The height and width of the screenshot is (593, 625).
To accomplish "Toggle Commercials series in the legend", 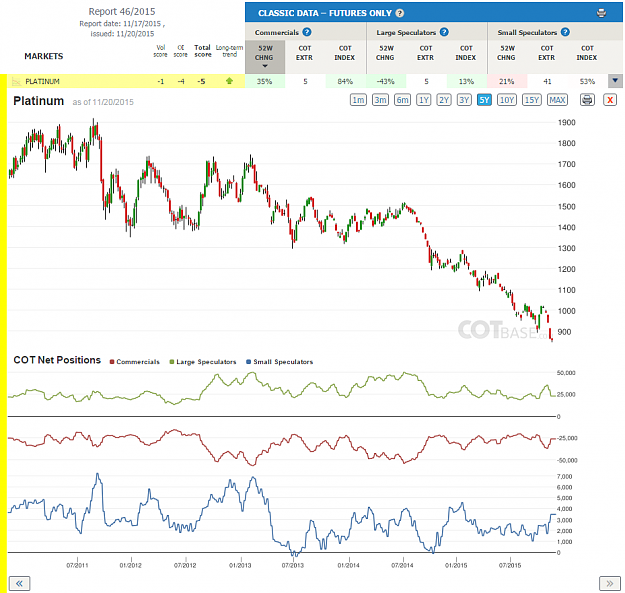I will point(135,362).
